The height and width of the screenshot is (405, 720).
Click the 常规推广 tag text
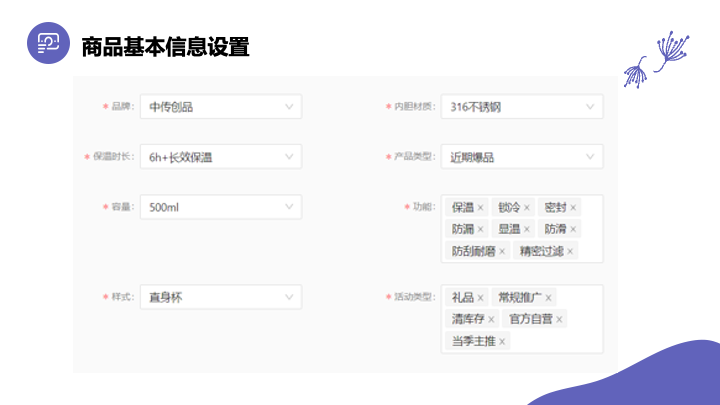(520, 298)
